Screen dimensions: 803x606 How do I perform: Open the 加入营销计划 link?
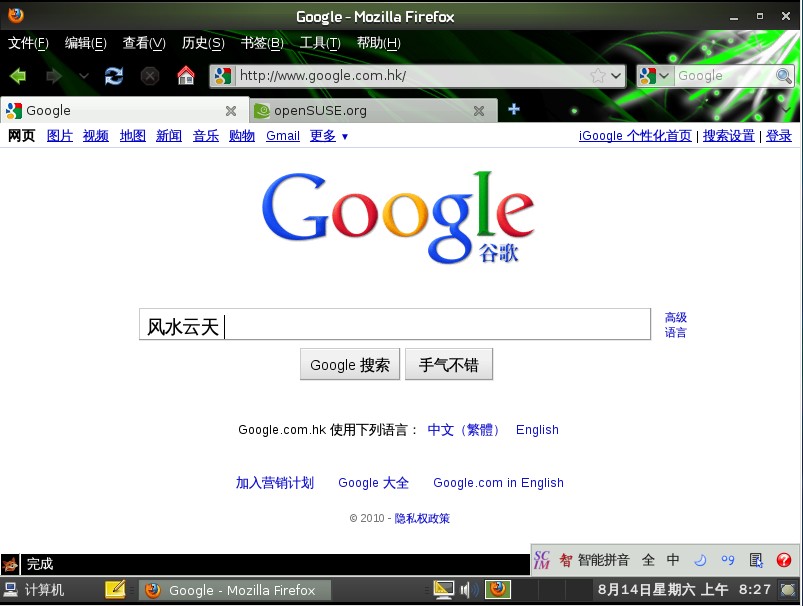coord(274,483)
